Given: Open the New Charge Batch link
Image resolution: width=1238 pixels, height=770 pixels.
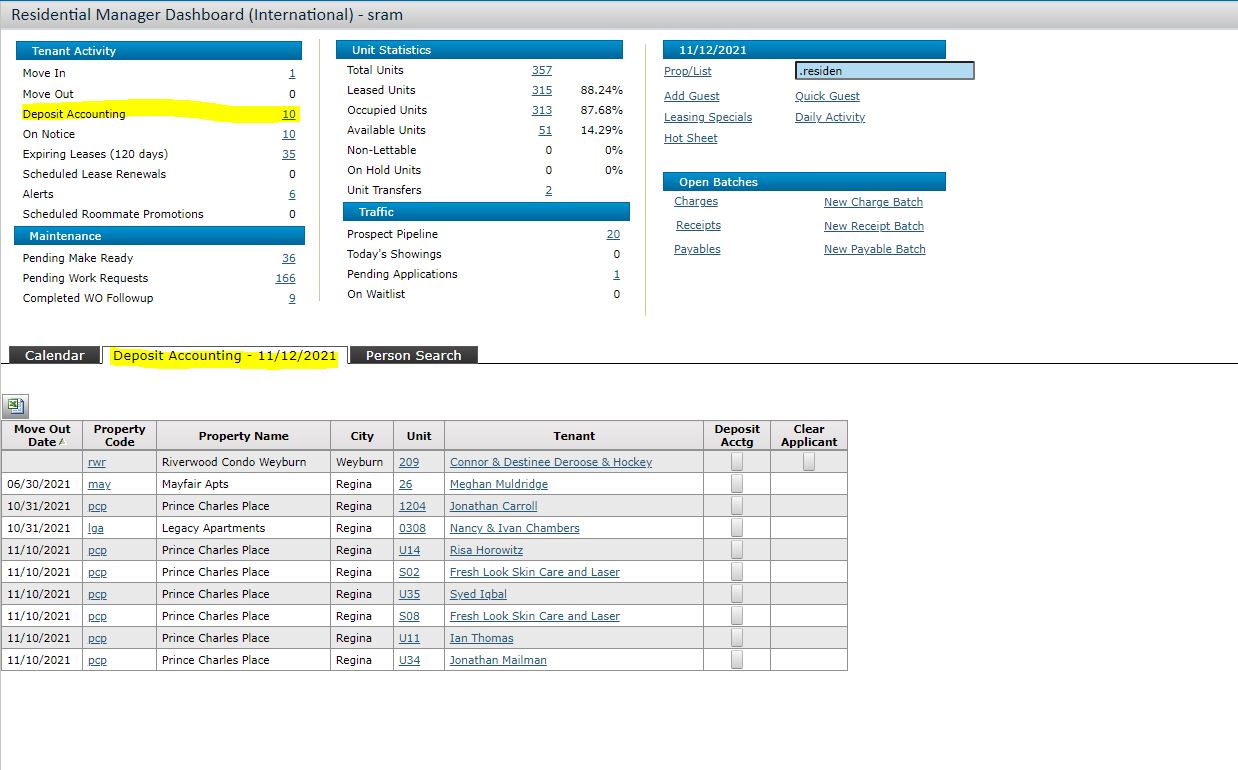Looking at the screenshot, I should pos(873,202).
